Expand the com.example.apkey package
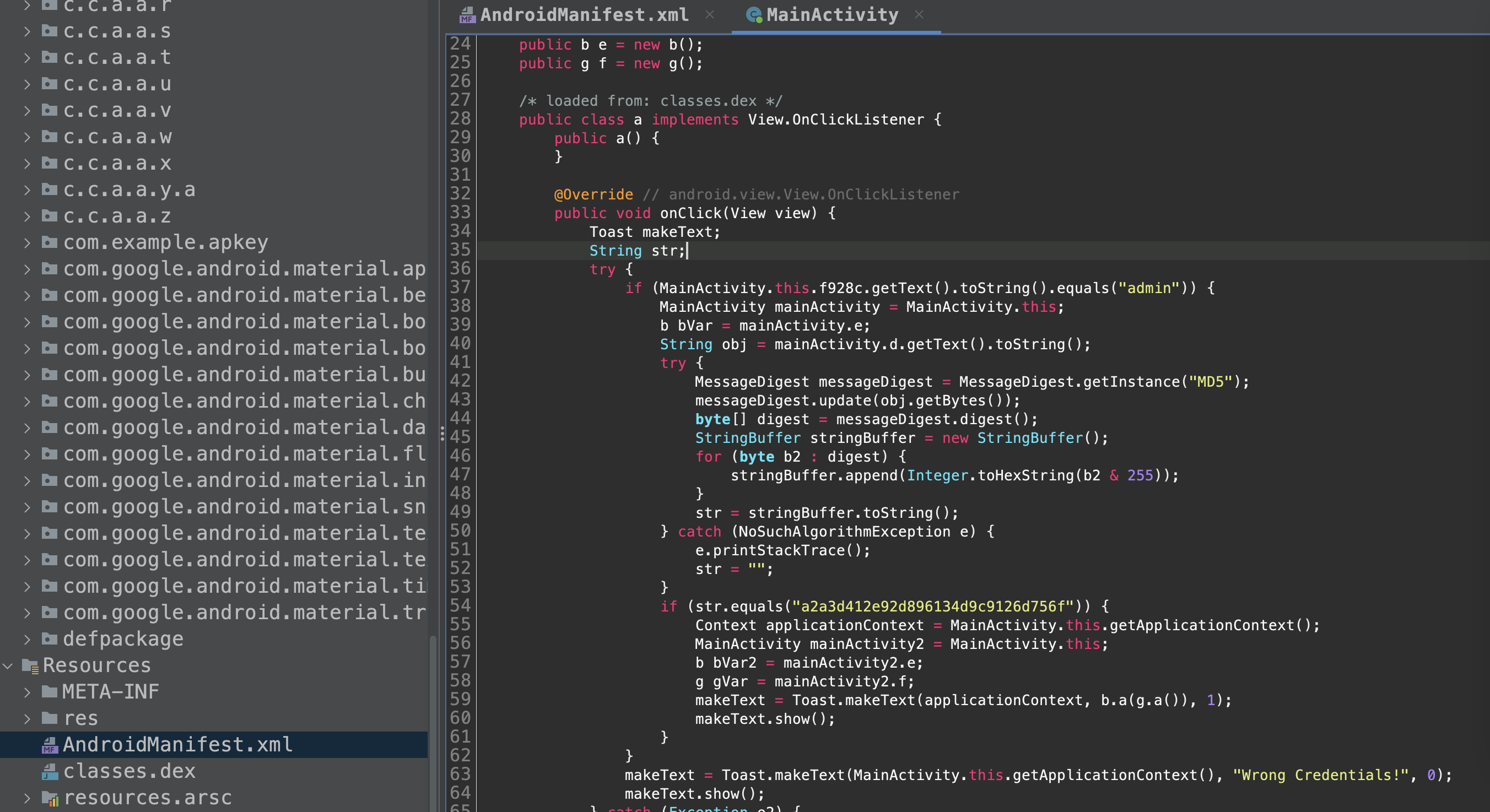This screenshot has width=1490, height=812. (x=27, y=242)
